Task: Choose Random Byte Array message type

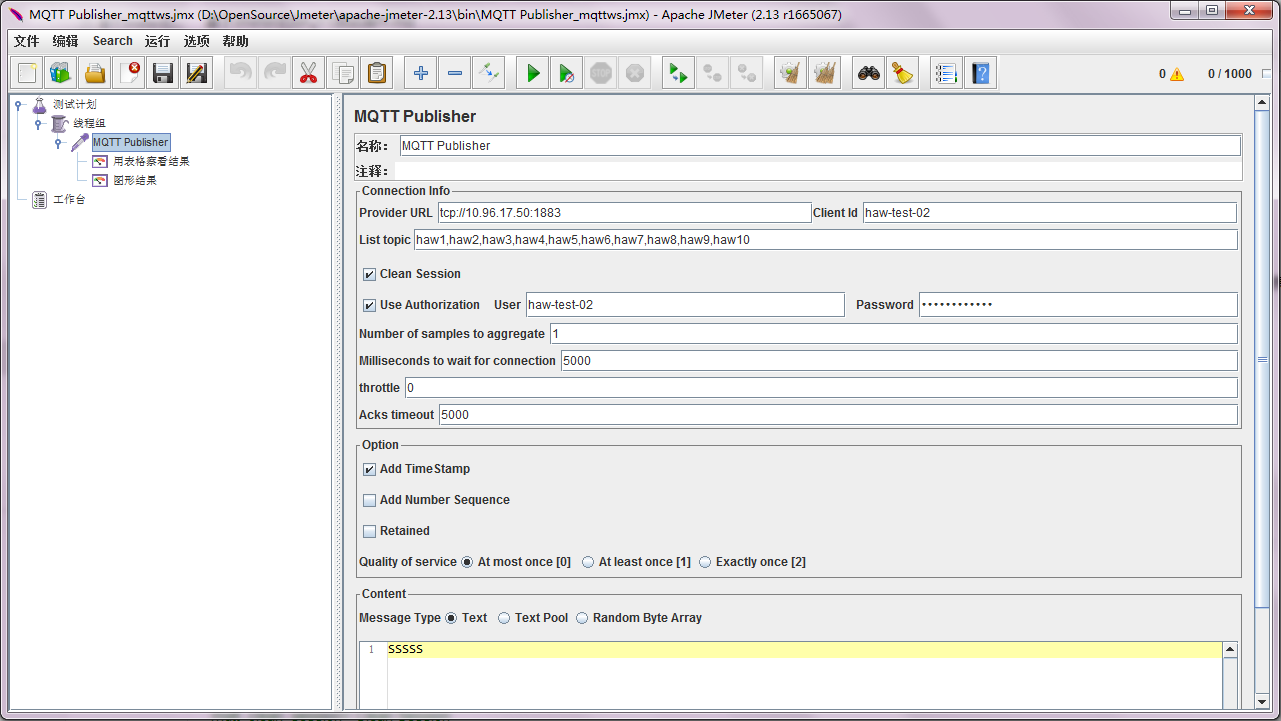Action: [x=582, y=618]
